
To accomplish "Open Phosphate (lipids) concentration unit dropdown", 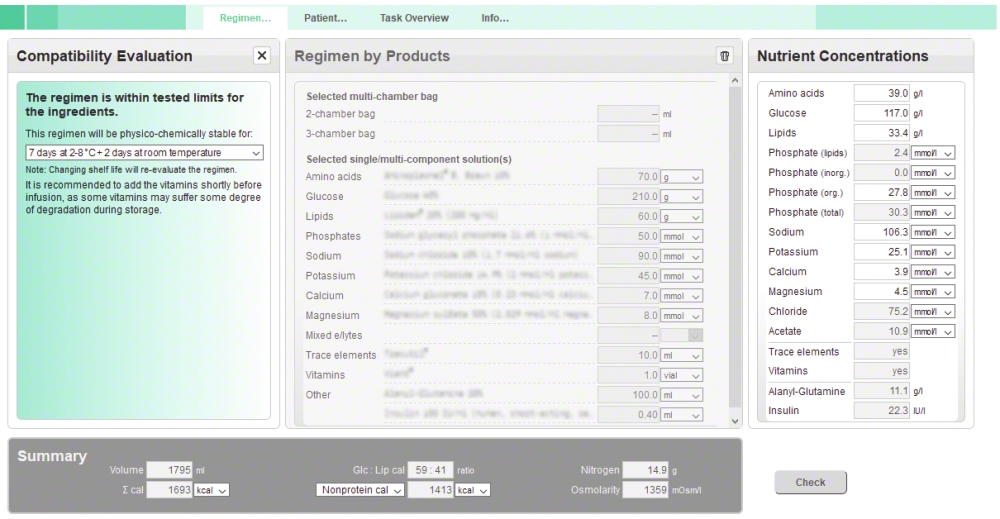I will click(932, 153).
